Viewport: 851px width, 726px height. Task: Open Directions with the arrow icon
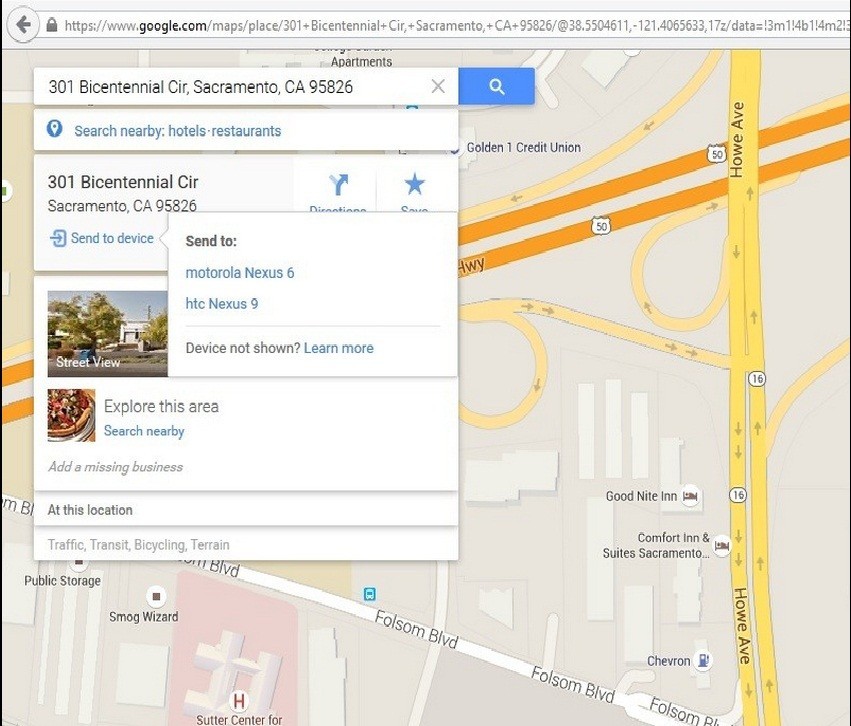338,185
